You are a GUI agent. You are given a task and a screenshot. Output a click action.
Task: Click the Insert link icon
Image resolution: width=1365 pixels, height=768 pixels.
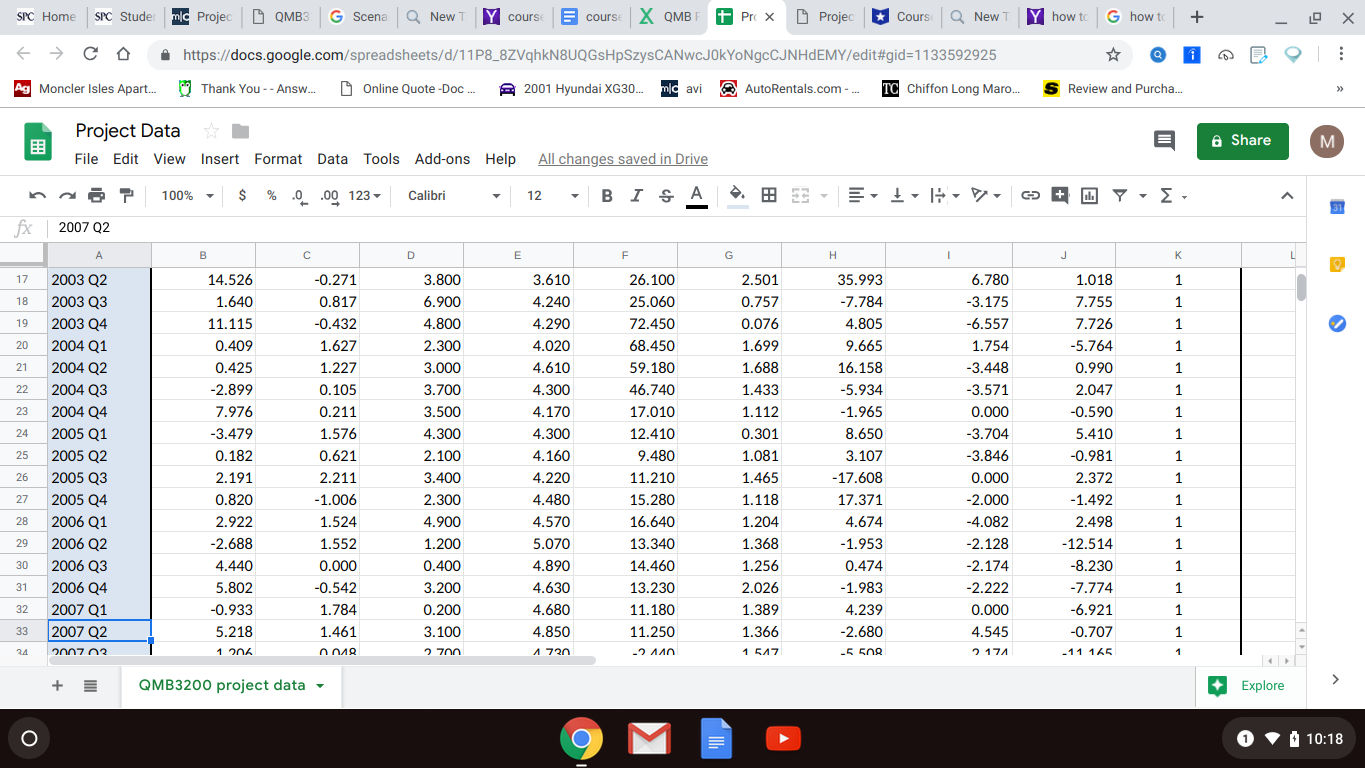click(x=1030, y=196)
